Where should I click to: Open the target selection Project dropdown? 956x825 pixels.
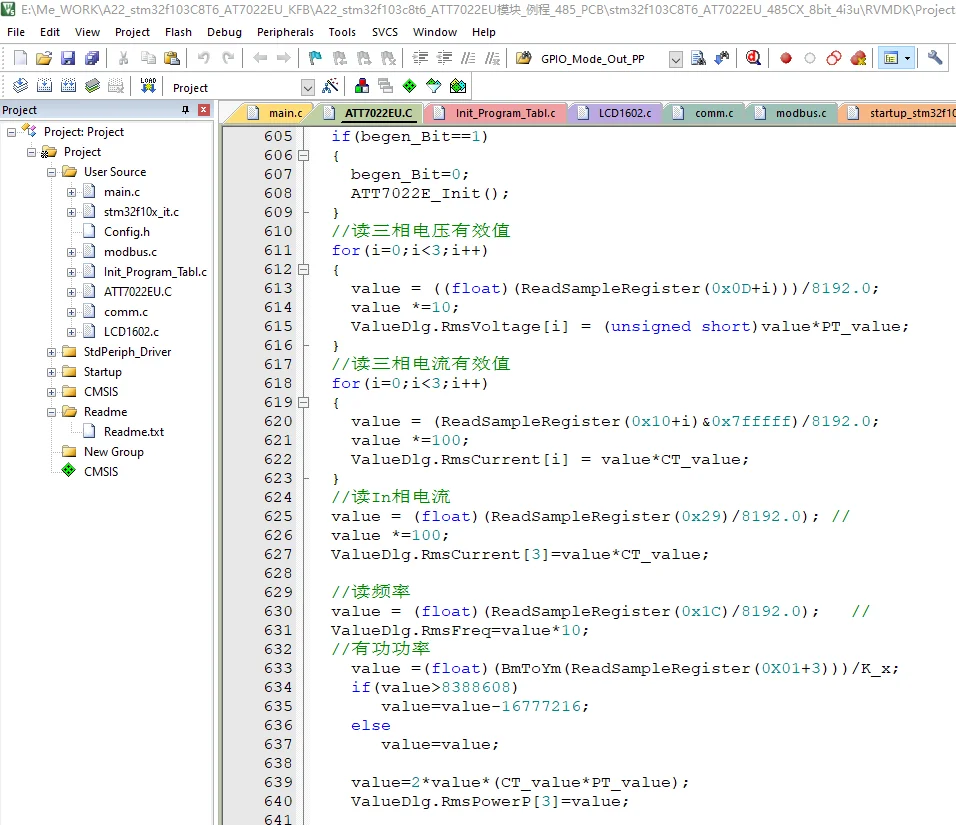(x=307, y=88)
